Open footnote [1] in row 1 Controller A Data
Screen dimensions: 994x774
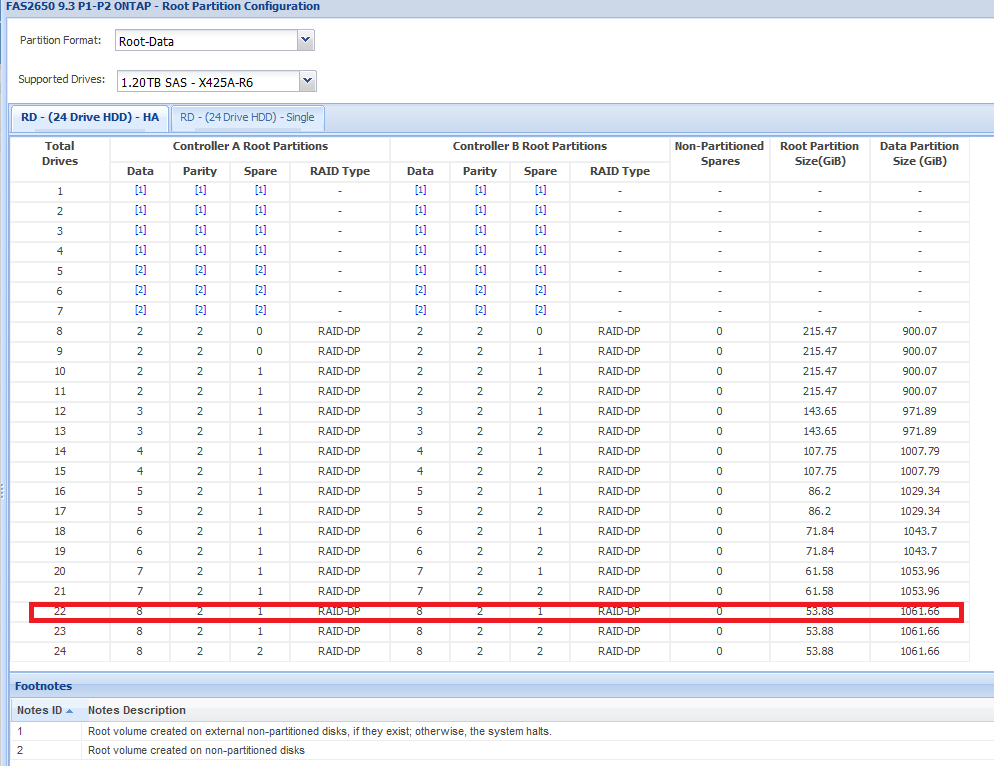pos(140,190)
